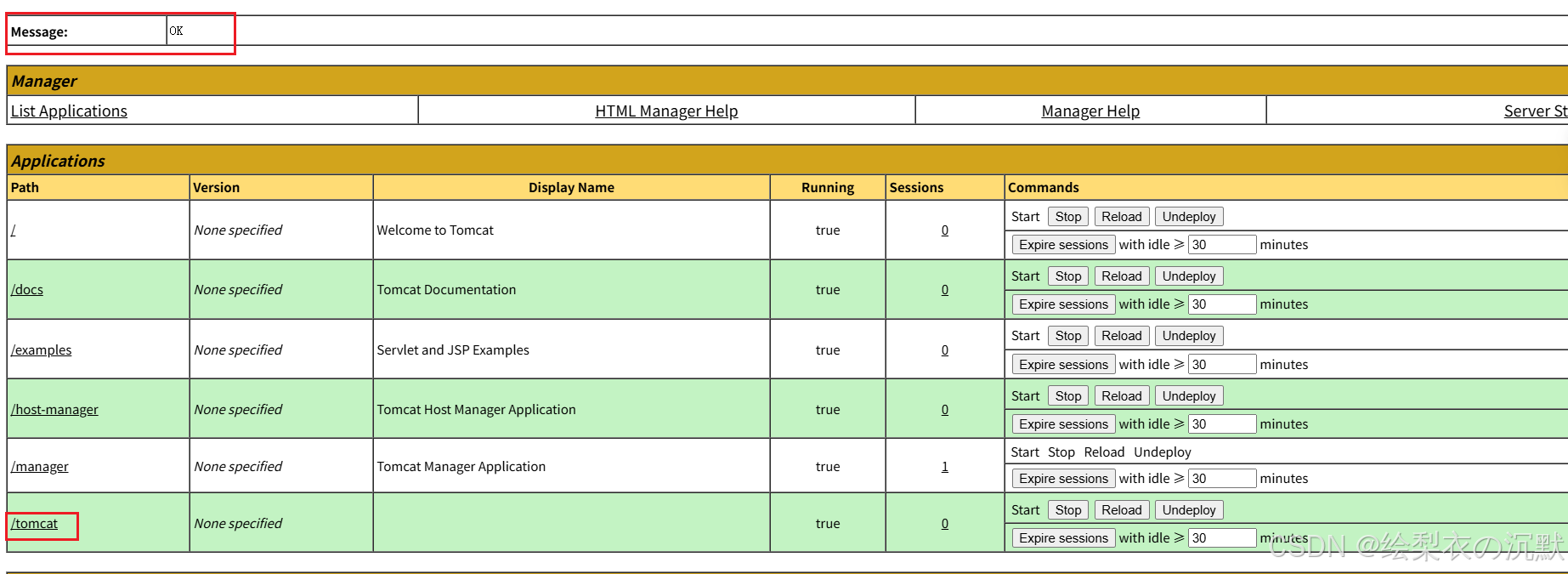Edit idle minutes field for /manager
This screenshot has width=1568, height=574.
(1222, 479)
